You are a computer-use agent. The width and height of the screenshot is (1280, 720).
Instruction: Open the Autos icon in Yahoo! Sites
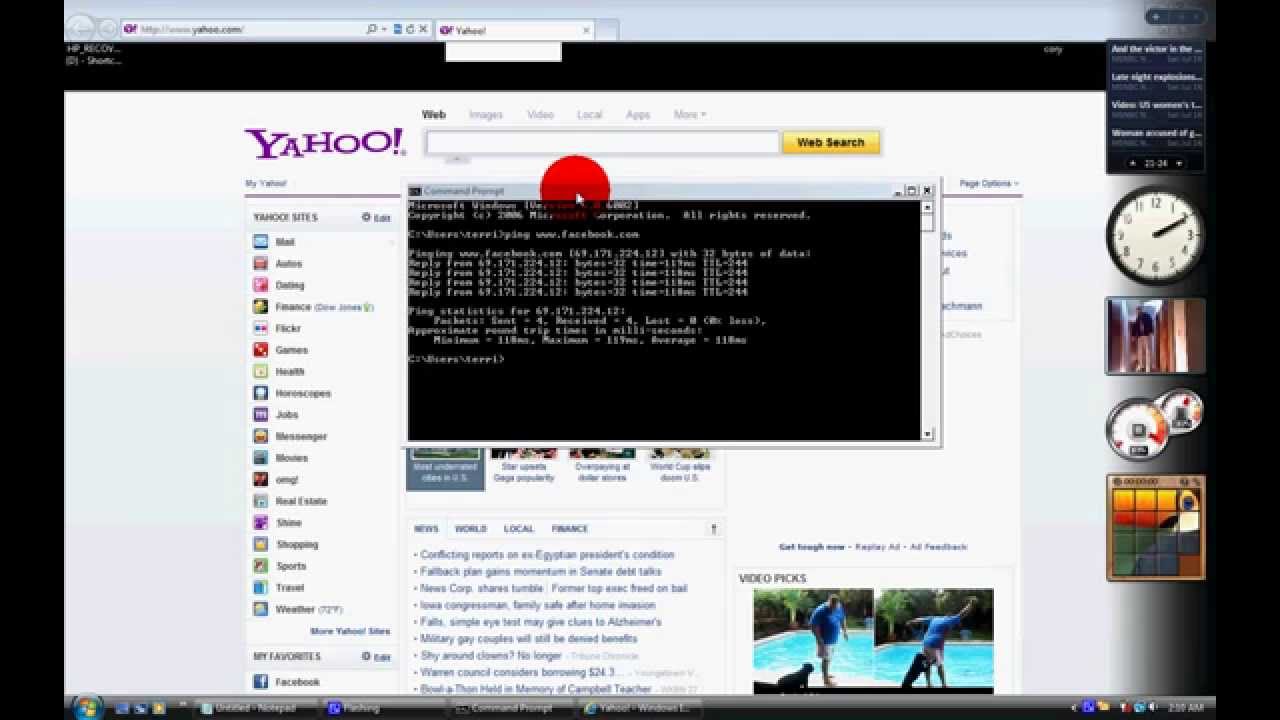[x=260, y=264]
